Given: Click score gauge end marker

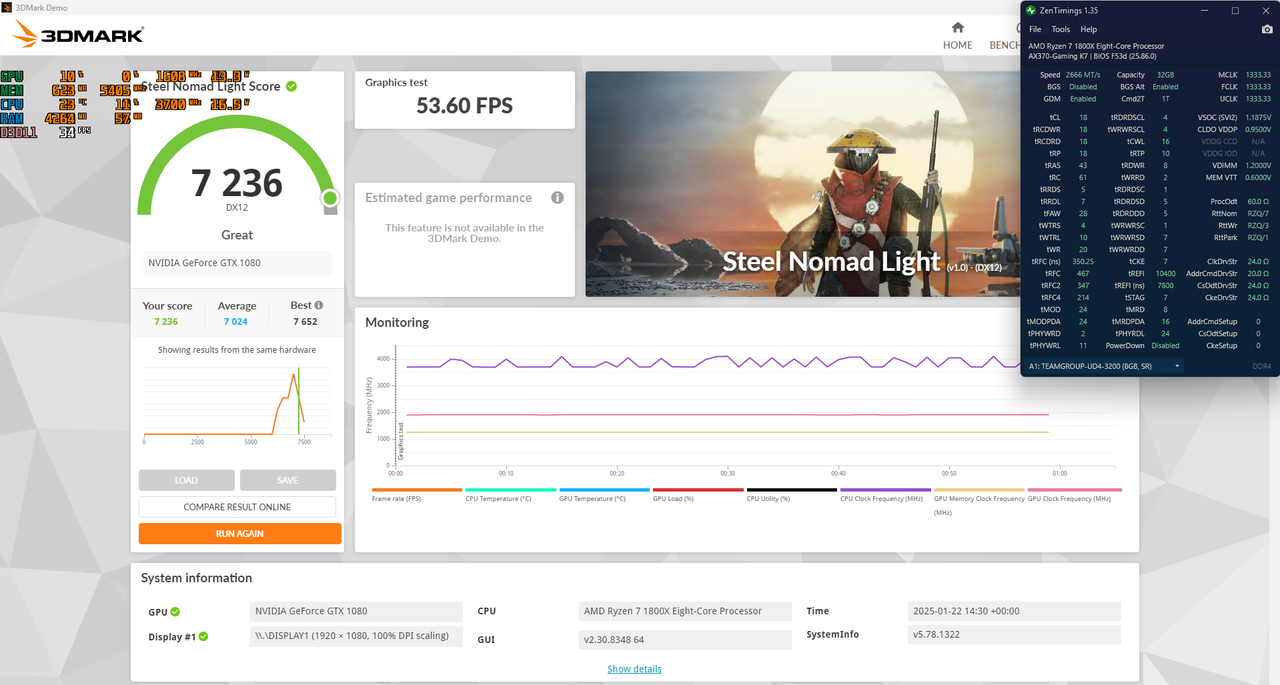Looking at the screenshot, I should point(330,199).
